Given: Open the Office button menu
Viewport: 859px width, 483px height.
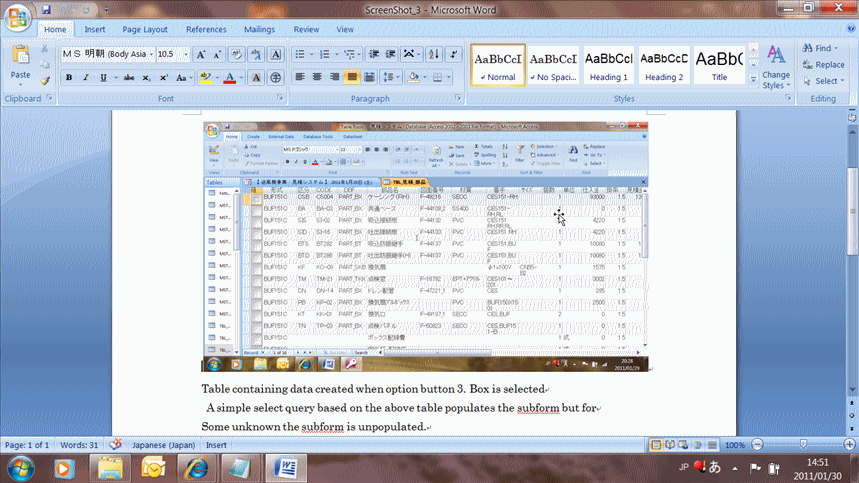Looking at the screenshot, I should click(x=18, y=18).
